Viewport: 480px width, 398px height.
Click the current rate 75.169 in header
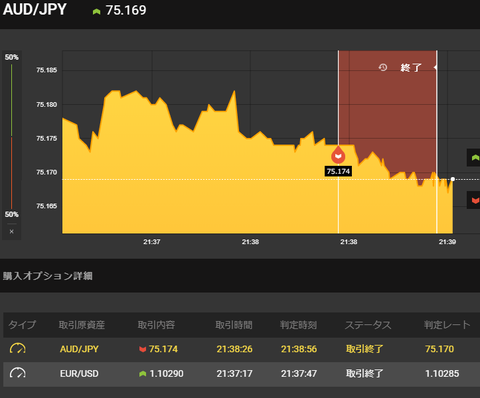click(x=126, y=10)
